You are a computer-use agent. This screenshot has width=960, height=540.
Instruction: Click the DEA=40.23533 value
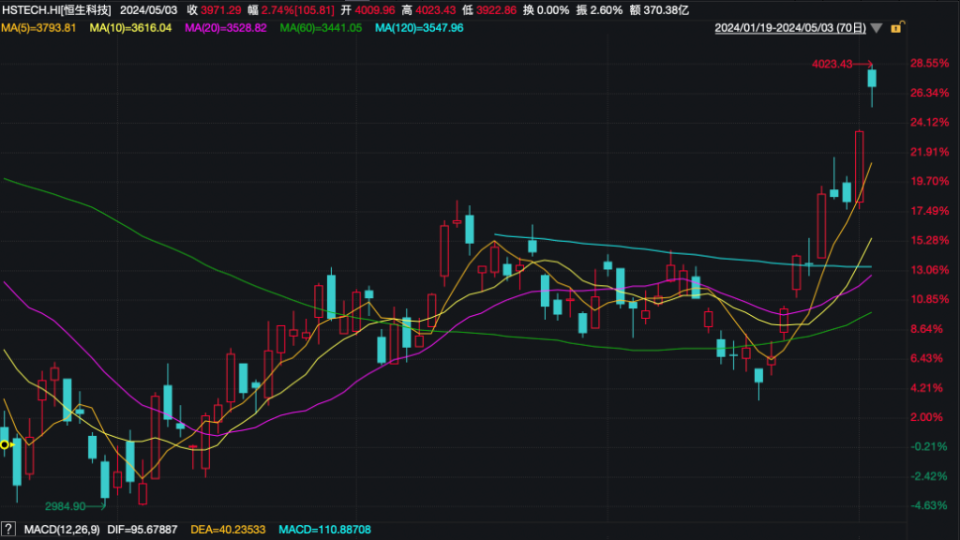coord(228,530)
